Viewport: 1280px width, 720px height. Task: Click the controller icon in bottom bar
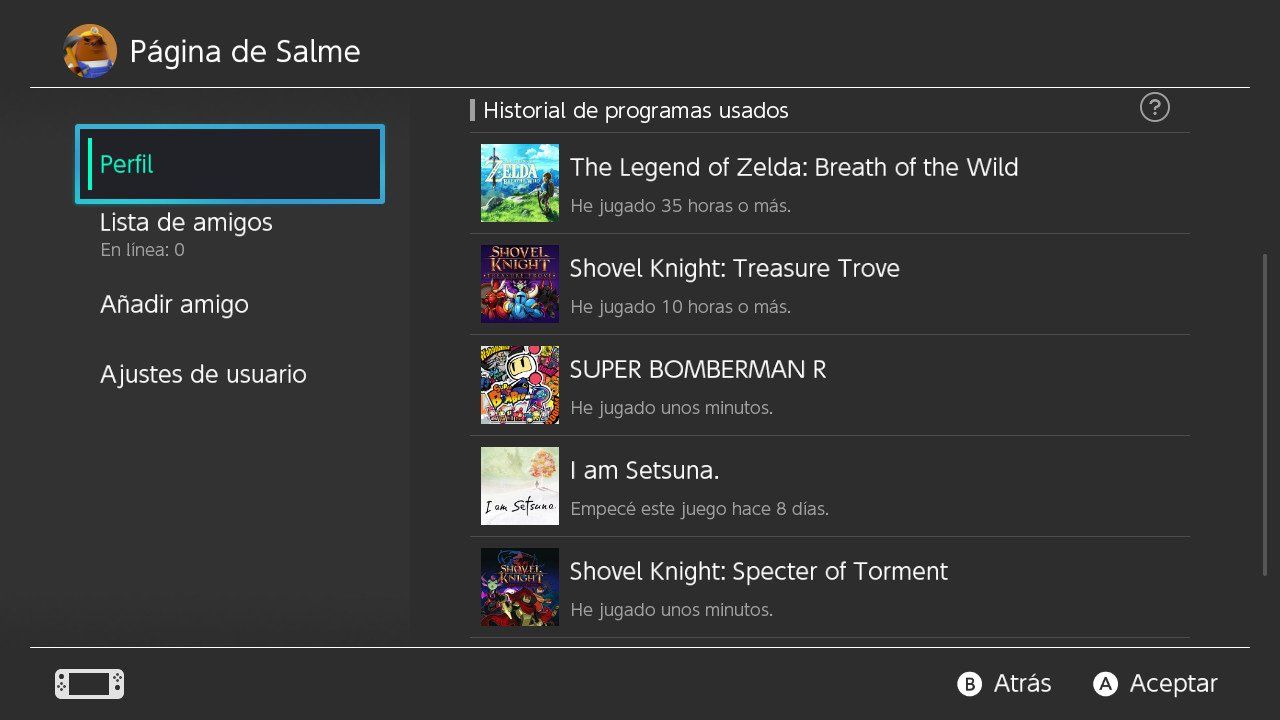click(88, 683)
